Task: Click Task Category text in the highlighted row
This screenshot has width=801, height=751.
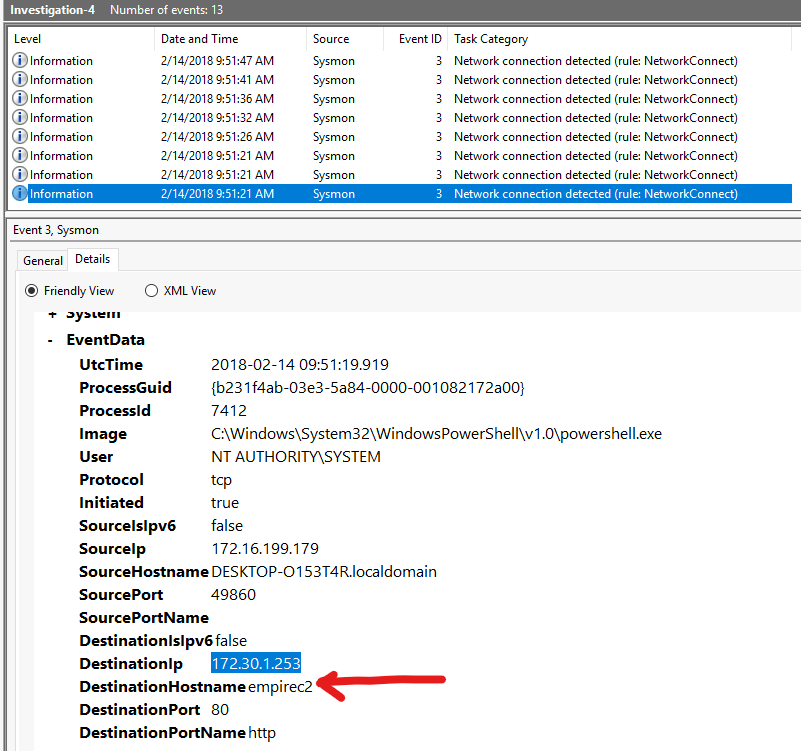Action: pos(596,194)
